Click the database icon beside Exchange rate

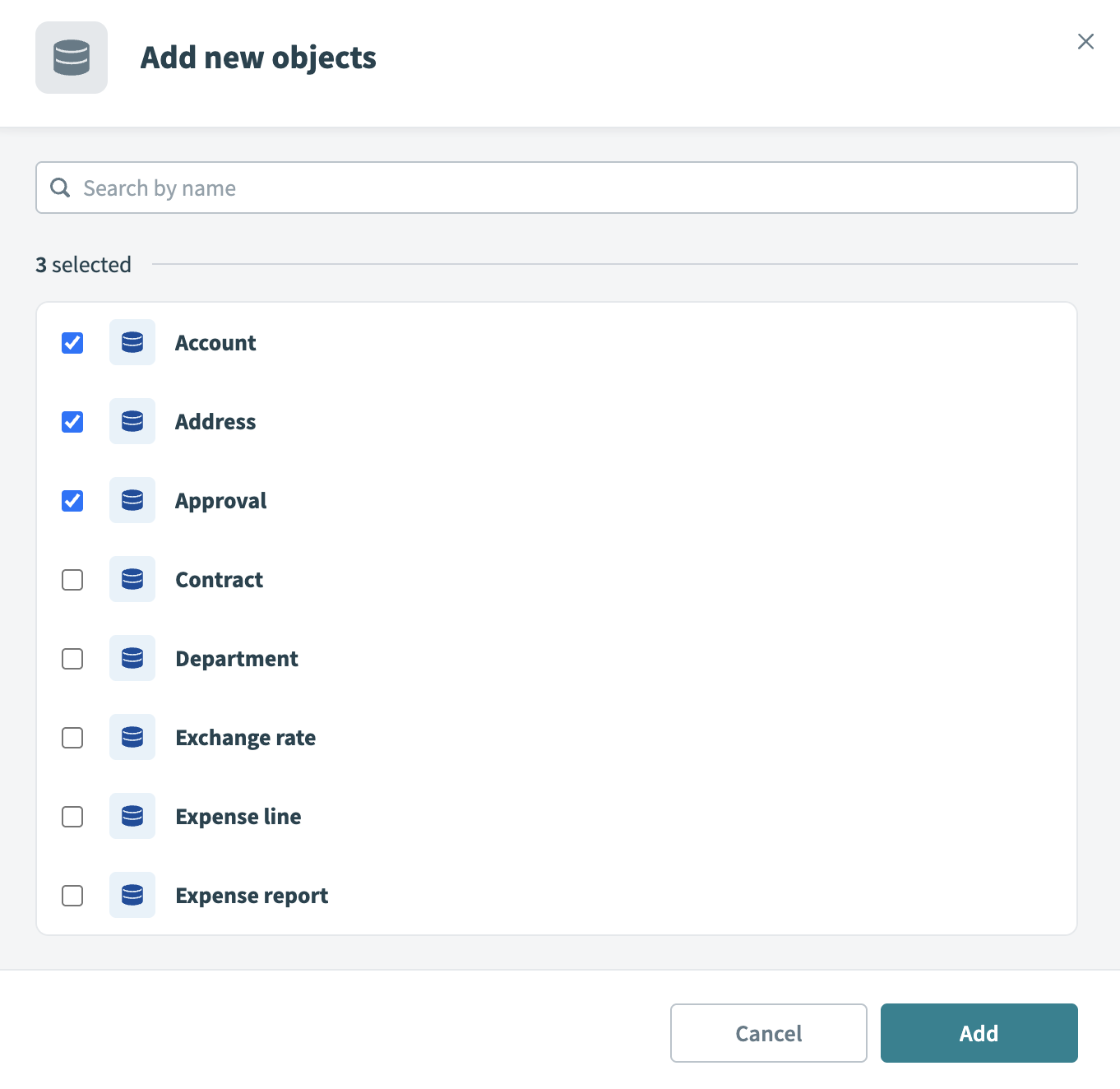tap(132, 737)
